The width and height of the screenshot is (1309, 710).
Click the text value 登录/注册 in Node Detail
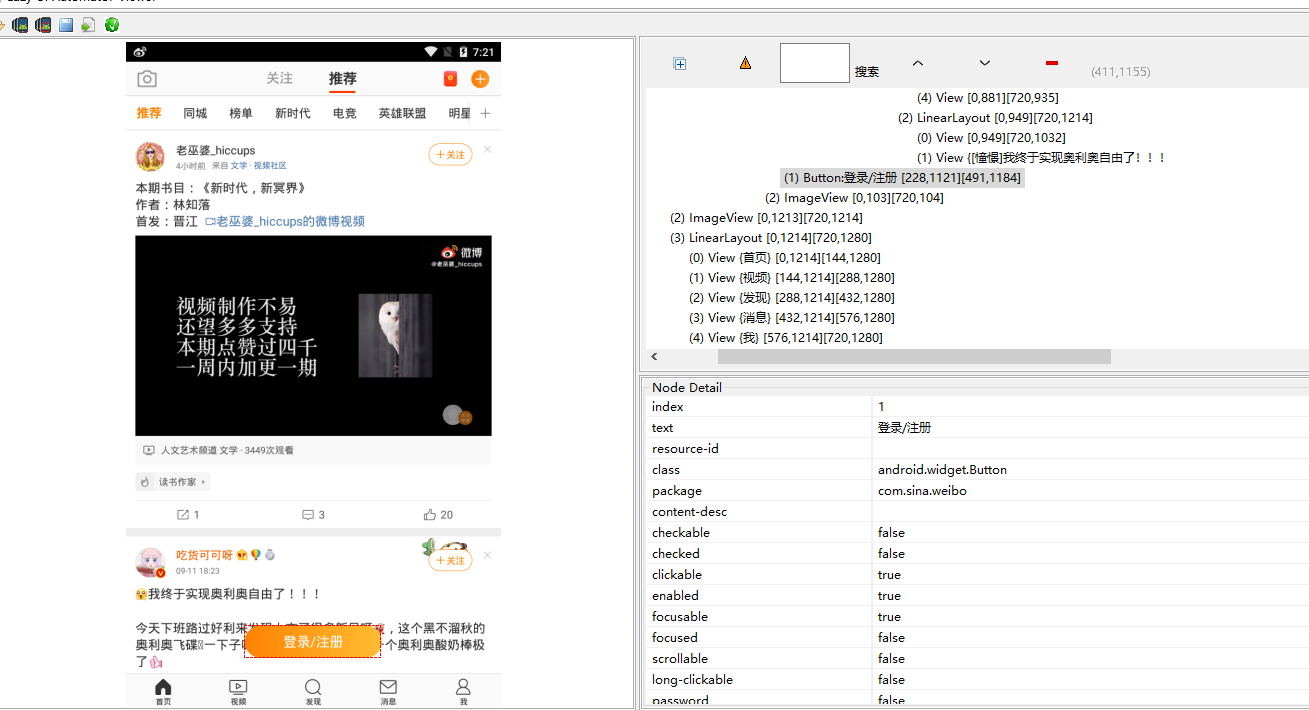click(x=904, y=427)
